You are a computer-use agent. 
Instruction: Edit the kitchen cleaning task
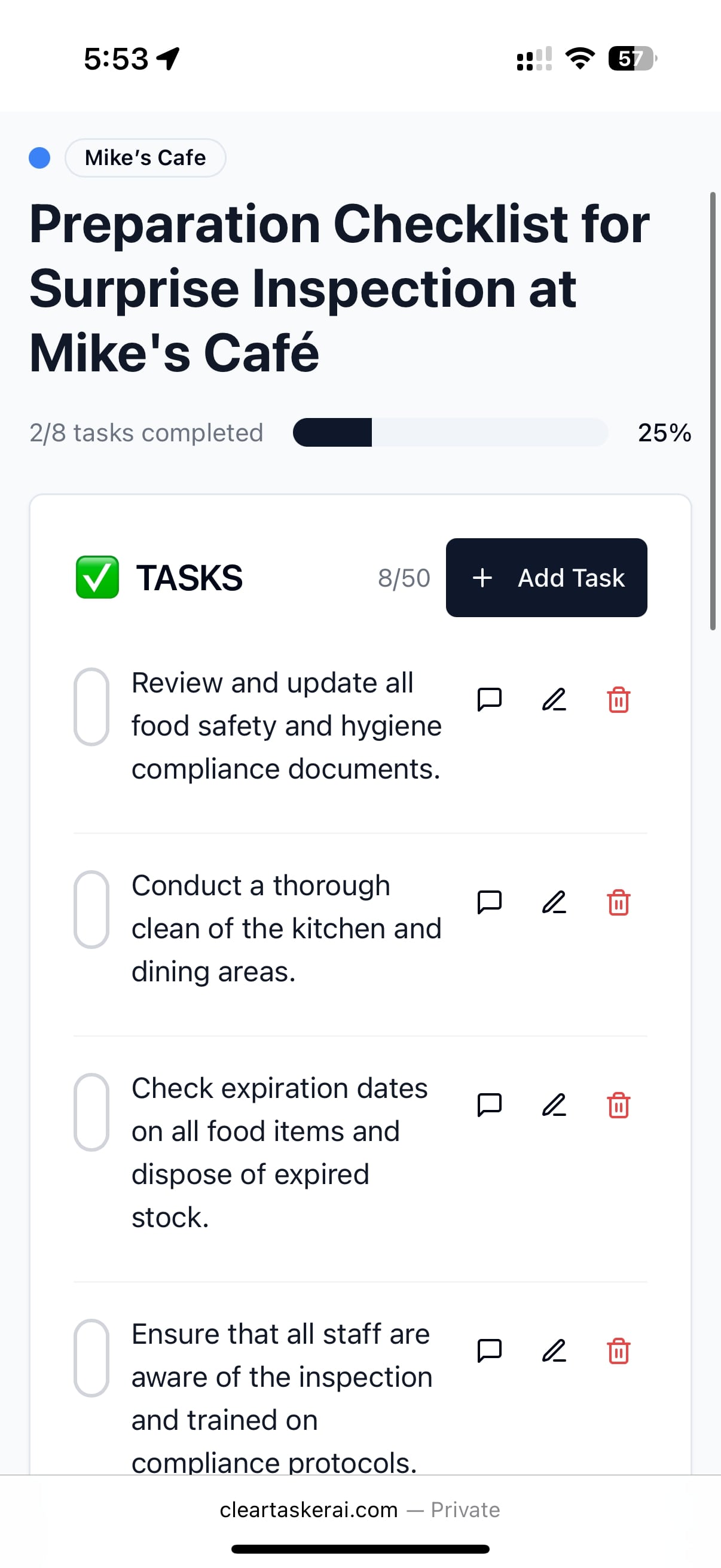tap(554, 902)
